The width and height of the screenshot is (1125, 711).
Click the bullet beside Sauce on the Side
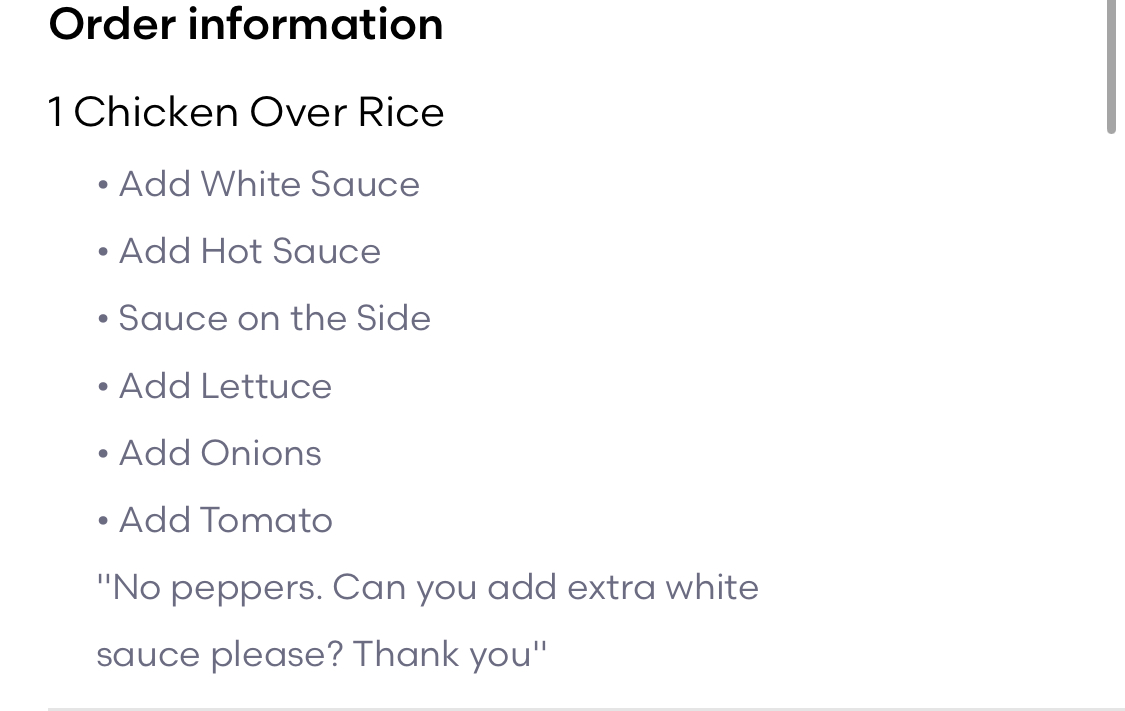coord(103,319)
